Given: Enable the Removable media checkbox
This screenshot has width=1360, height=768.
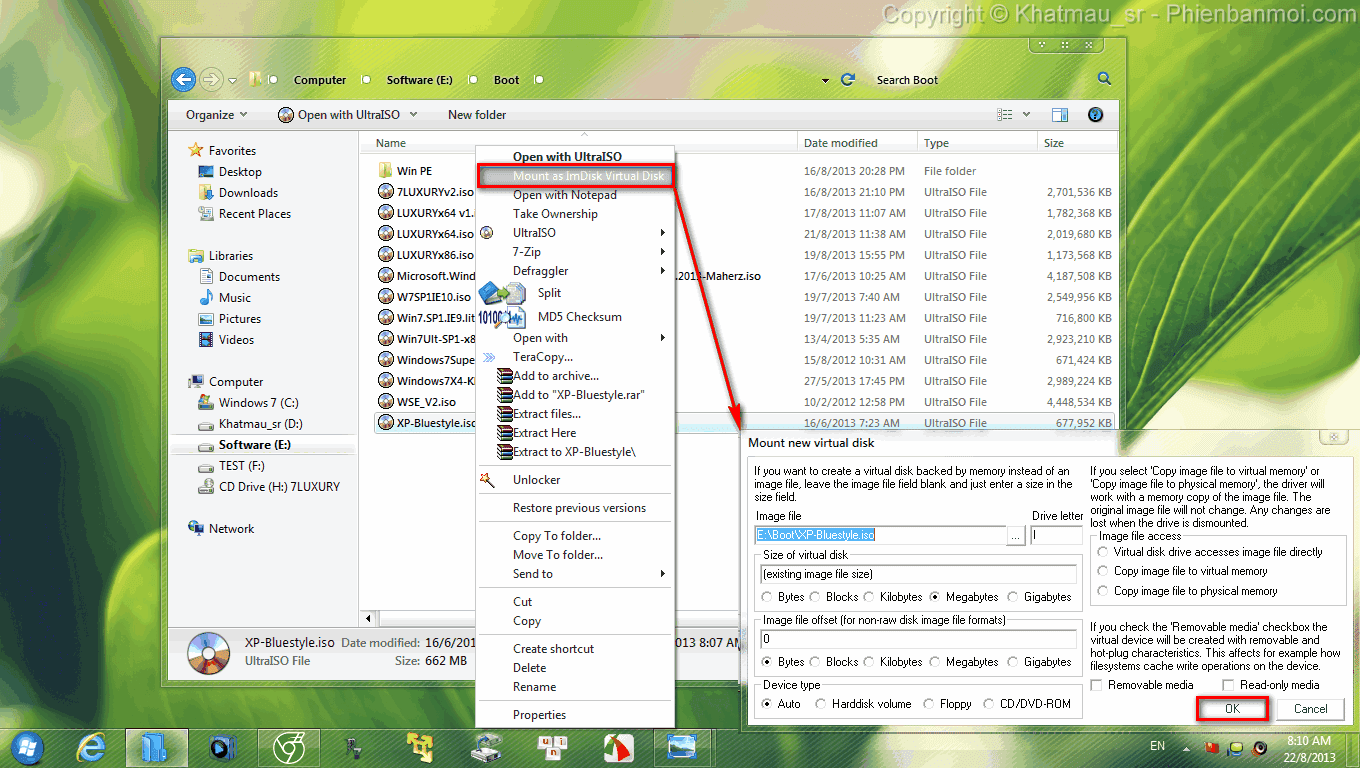Looking at the screenshot, I should click(x=1097, y=685).
